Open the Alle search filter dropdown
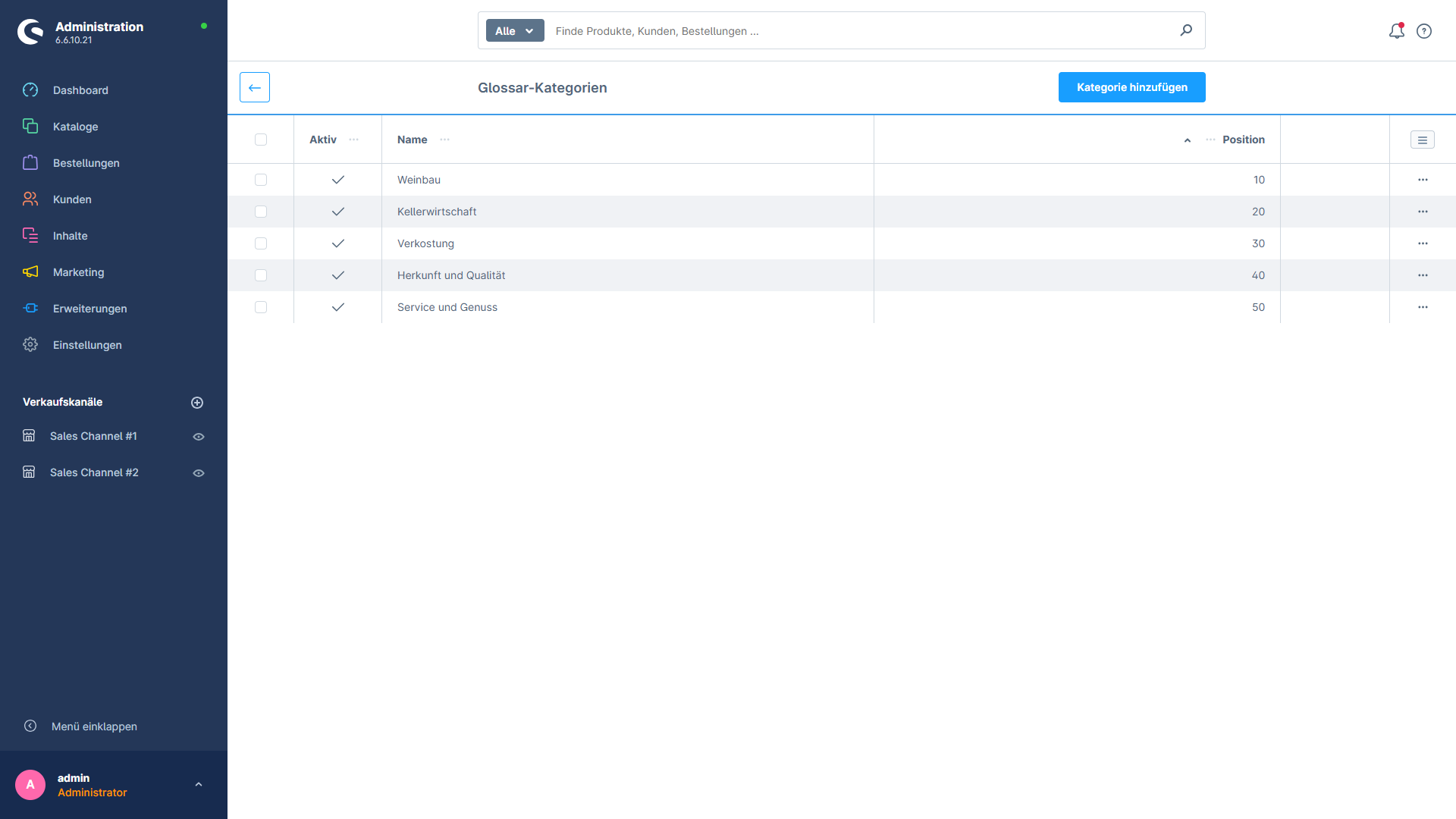The height and width of the screenshot is (819, 1456). 515,30
